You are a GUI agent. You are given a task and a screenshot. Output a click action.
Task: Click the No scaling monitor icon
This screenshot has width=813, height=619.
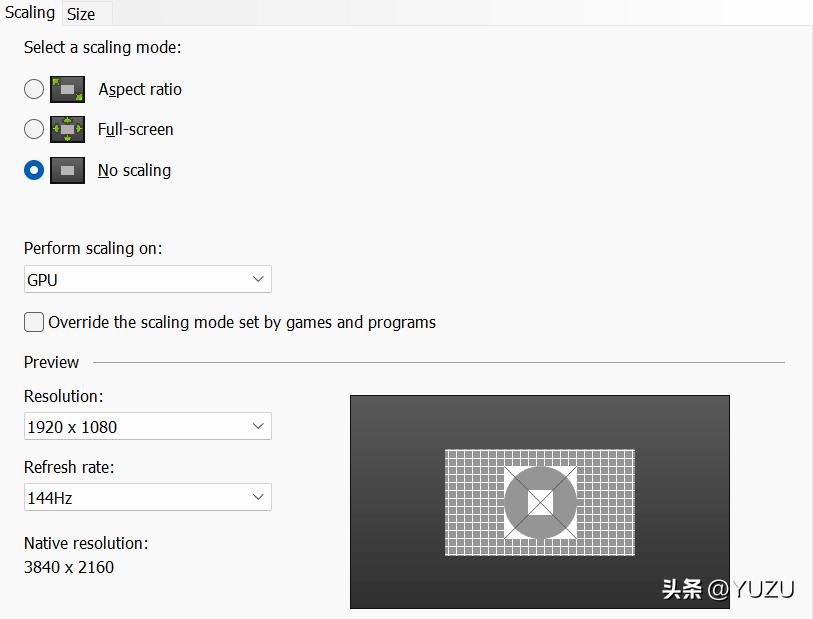pyautogui.click(x=67, y=170)
